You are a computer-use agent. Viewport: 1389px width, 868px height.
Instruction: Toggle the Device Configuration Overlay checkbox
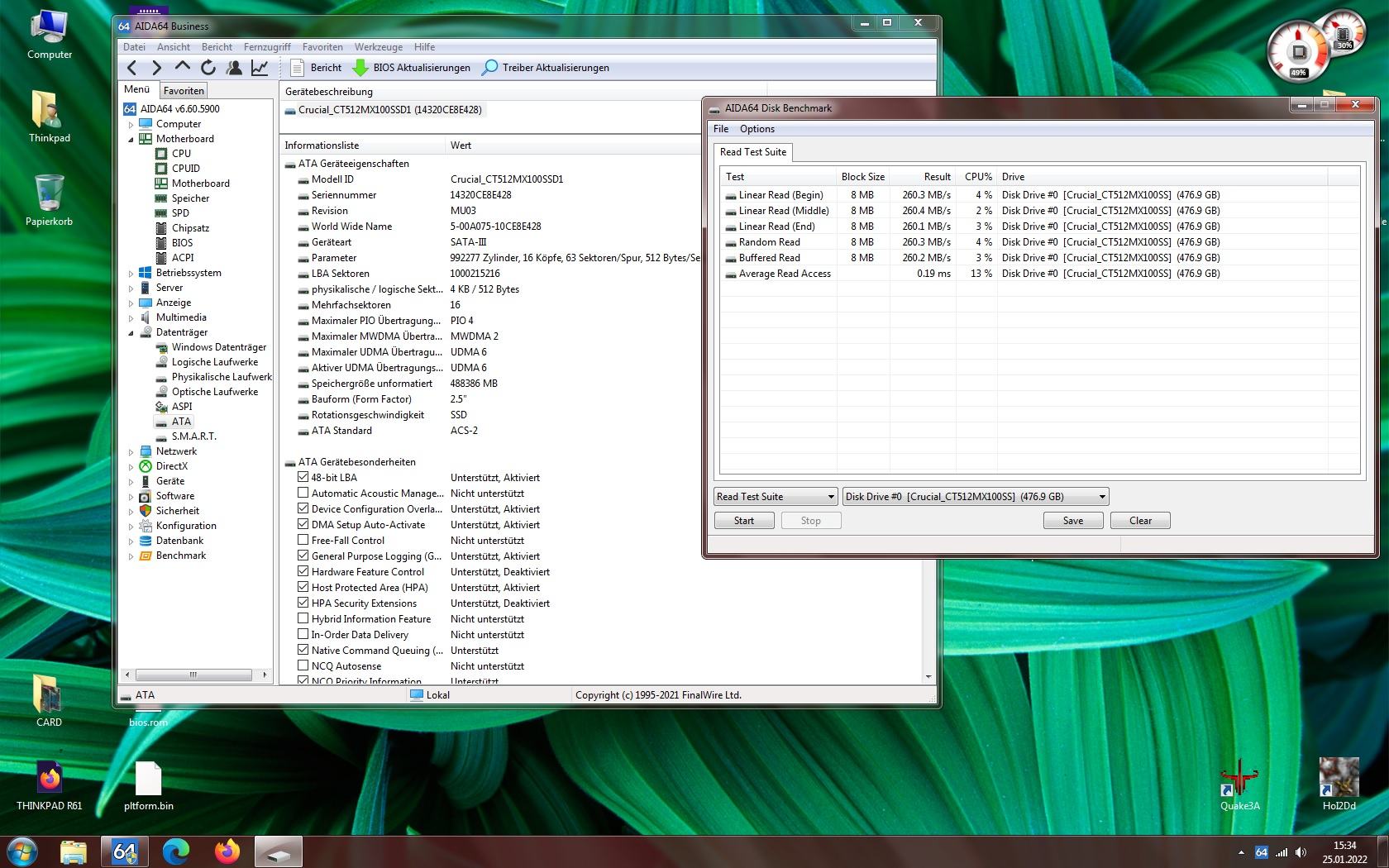(303, 508)
